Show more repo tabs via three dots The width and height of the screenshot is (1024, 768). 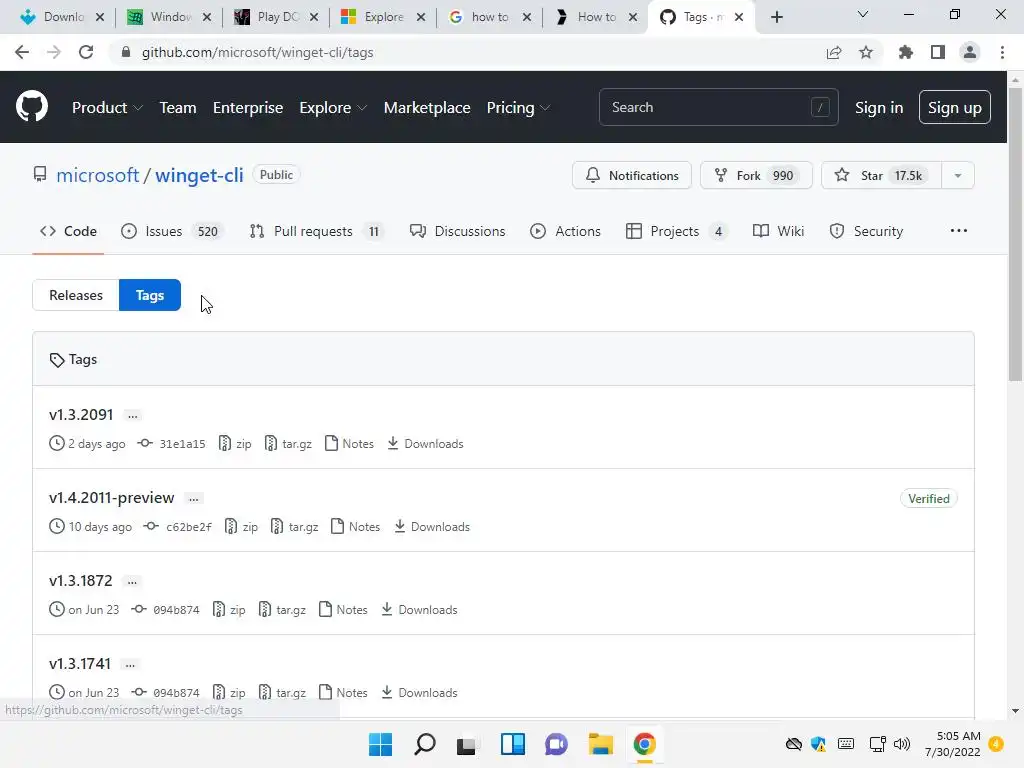[x=959, y=231]
